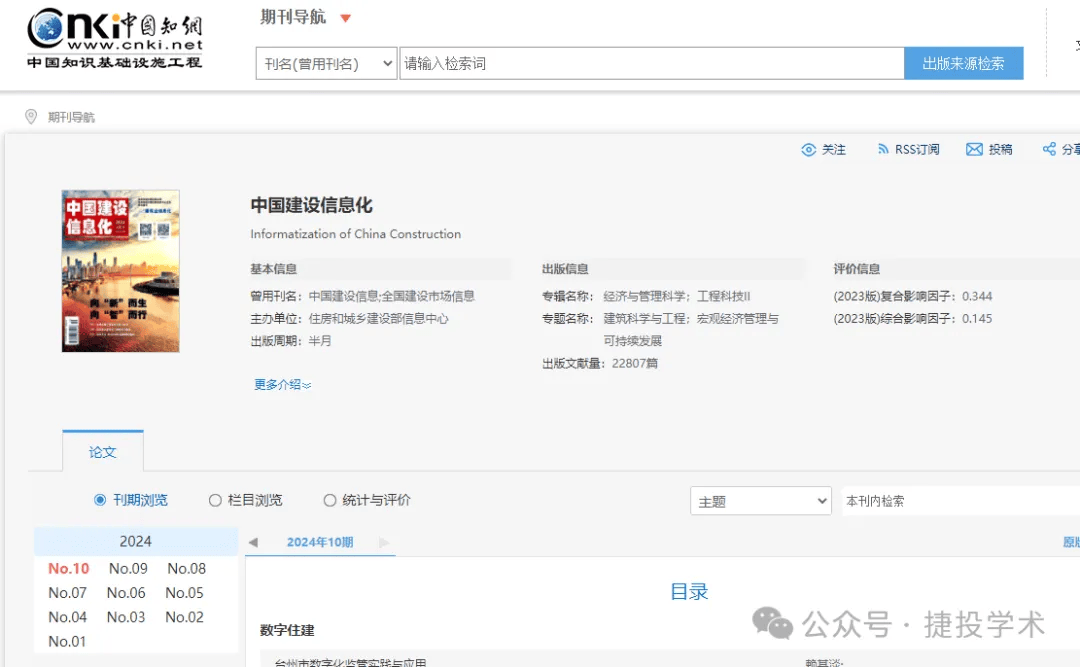Click the 投稿 envelope icon

point(974,150)
